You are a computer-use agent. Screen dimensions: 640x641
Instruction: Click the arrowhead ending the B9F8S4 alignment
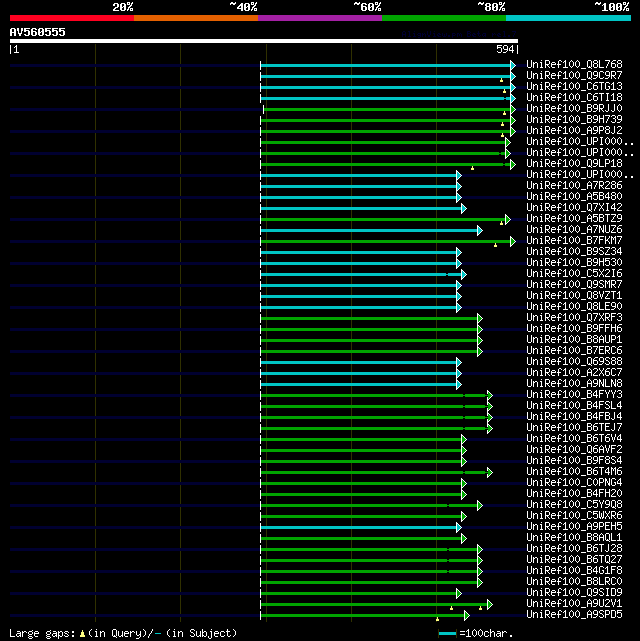pos(464,462)
